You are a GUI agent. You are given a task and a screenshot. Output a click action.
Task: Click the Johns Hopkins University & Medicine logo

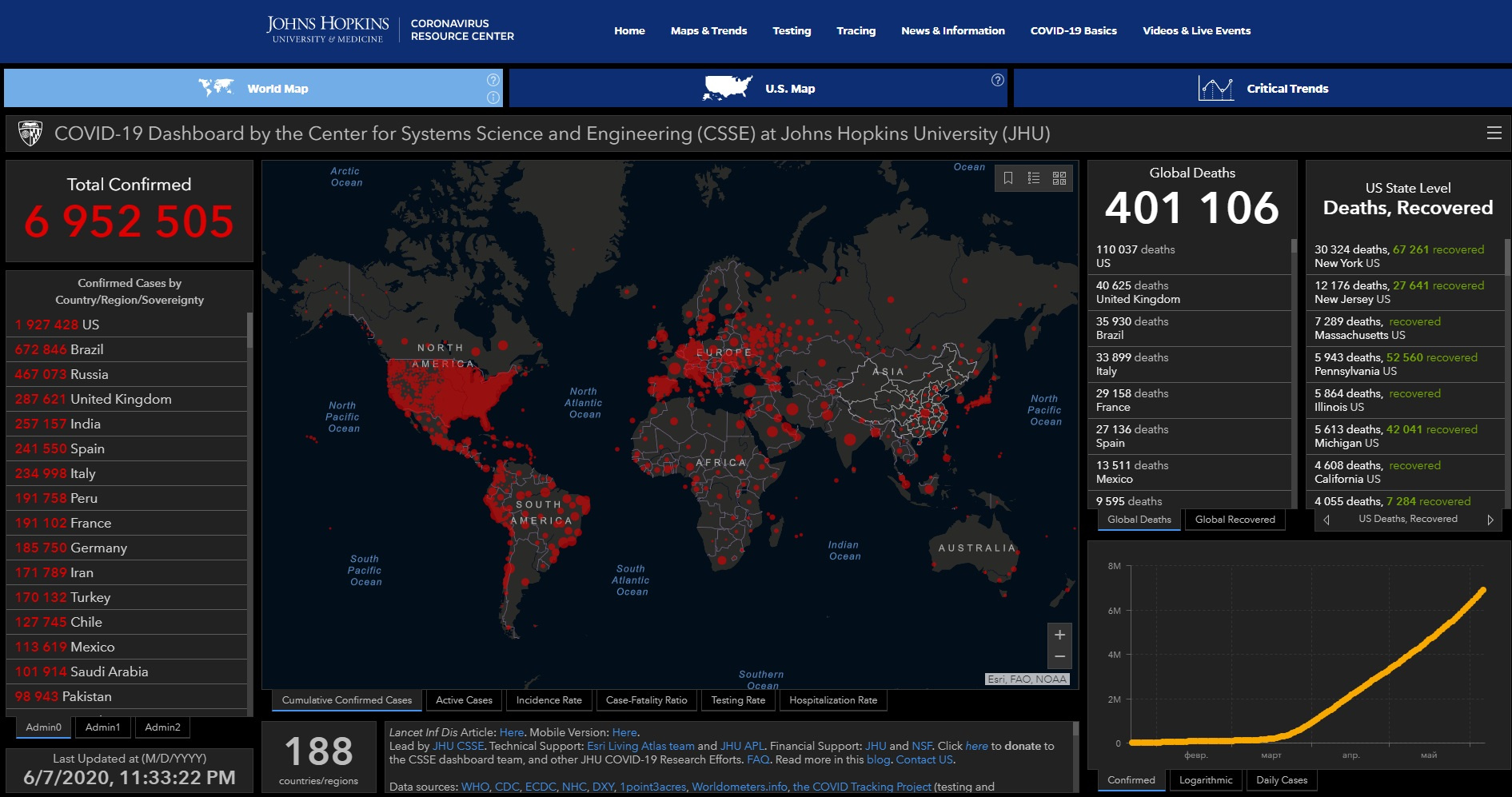click(x=328, y=30)
